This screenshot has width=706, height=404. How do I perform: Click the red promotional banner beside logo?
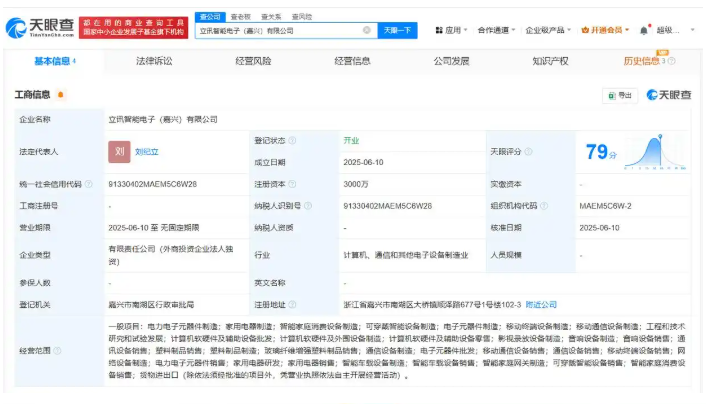tap(133, 28)
